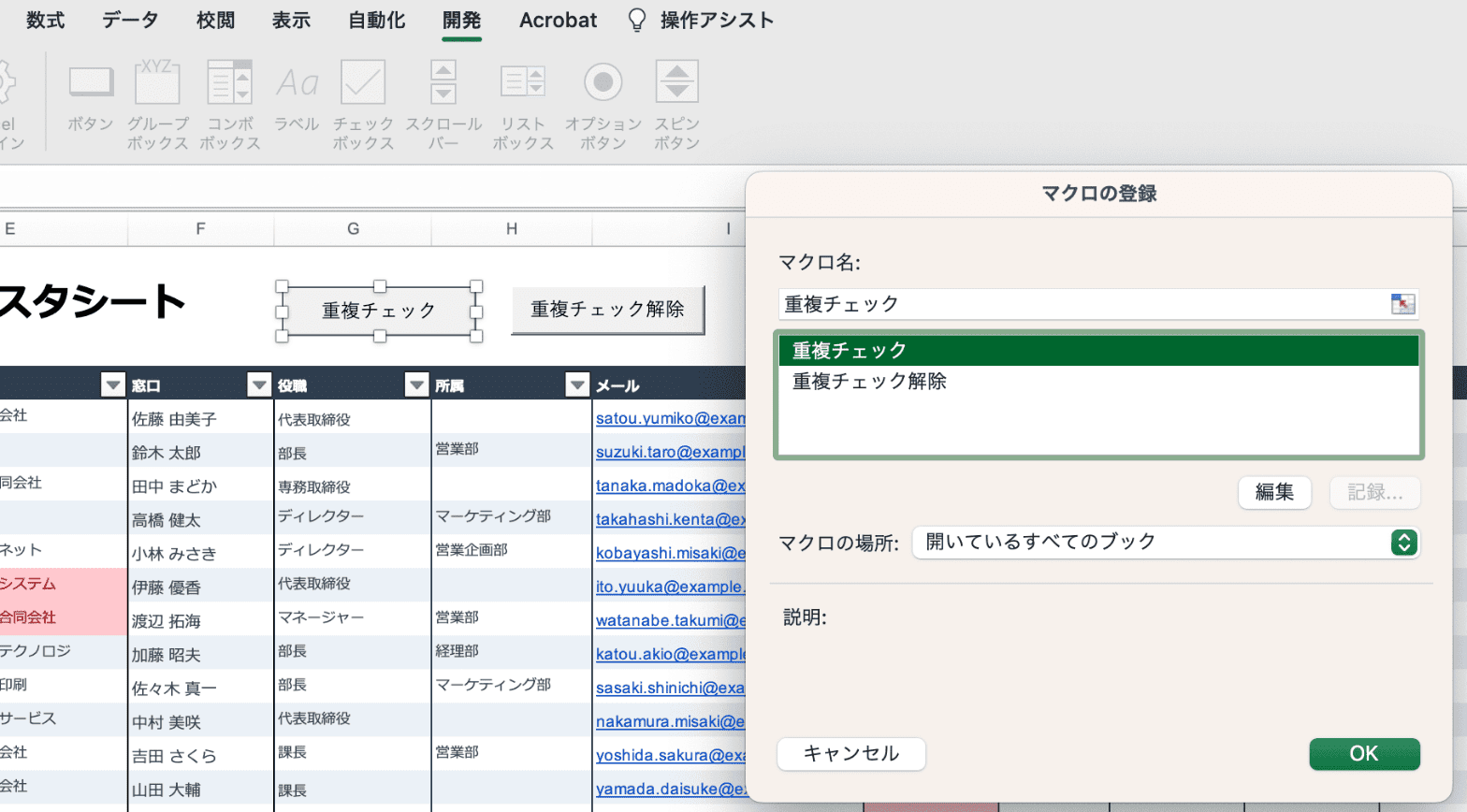Expand the マクロの場所 dropdown
The width and height of the screenshot is (1467, 812).
1166,543
